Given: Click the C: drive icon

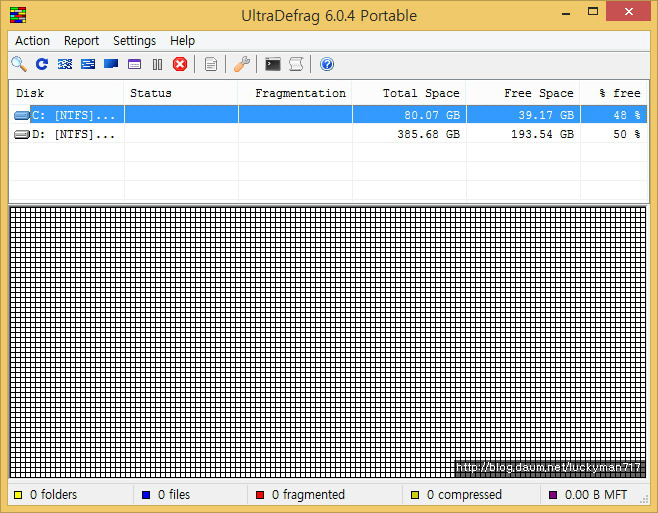Looking at the screenshot, I should pyautogui.click(x=21, y=115).
